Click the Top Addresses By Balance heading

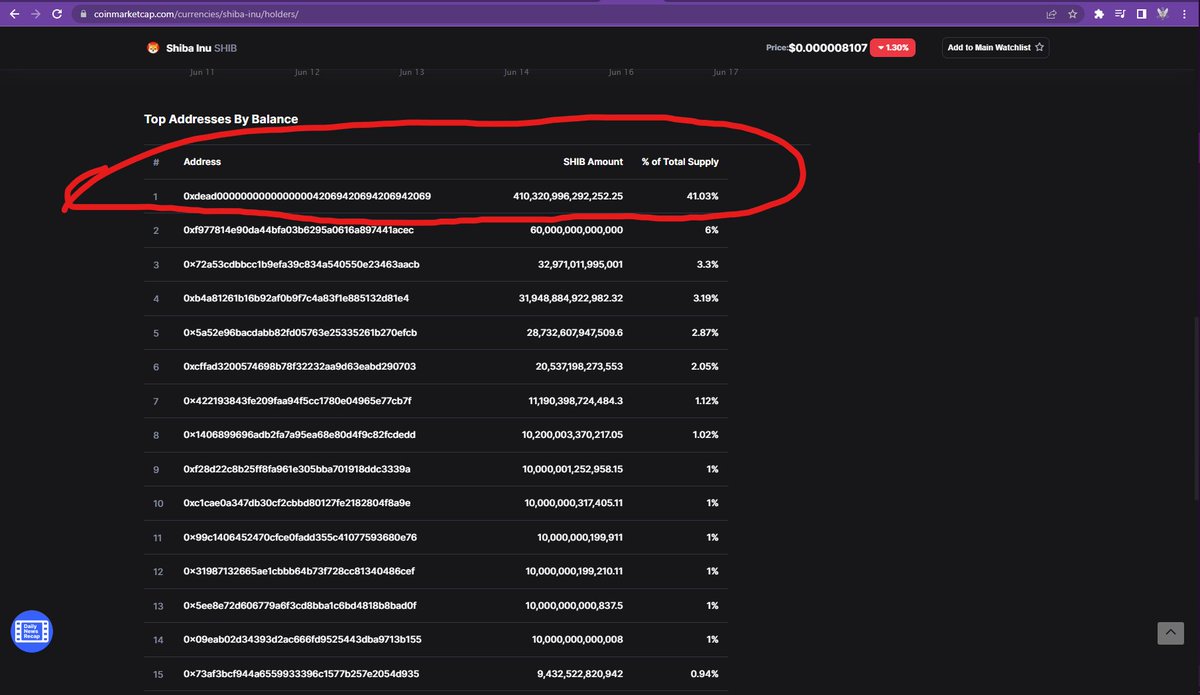221,119
